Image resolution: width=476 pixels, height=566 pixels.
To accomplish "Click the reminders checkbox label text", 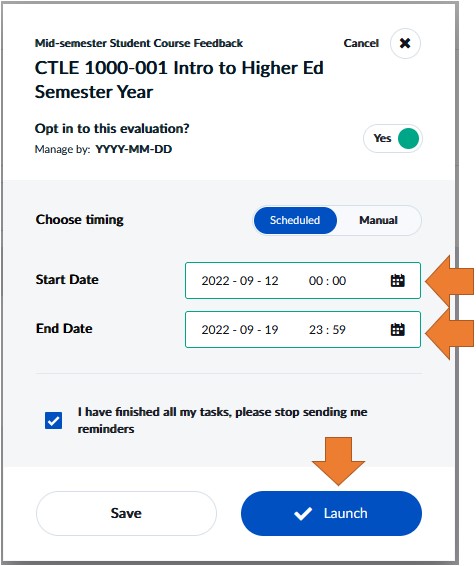I will (x=222, y=420).
